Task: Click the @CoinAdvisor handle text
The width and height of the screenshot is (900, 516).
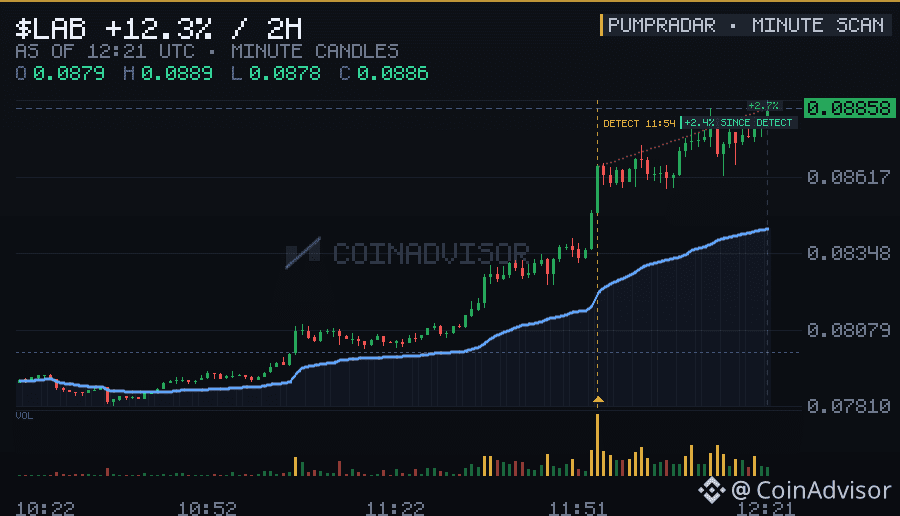Action: pyautogui.click(x=811, y=490)
